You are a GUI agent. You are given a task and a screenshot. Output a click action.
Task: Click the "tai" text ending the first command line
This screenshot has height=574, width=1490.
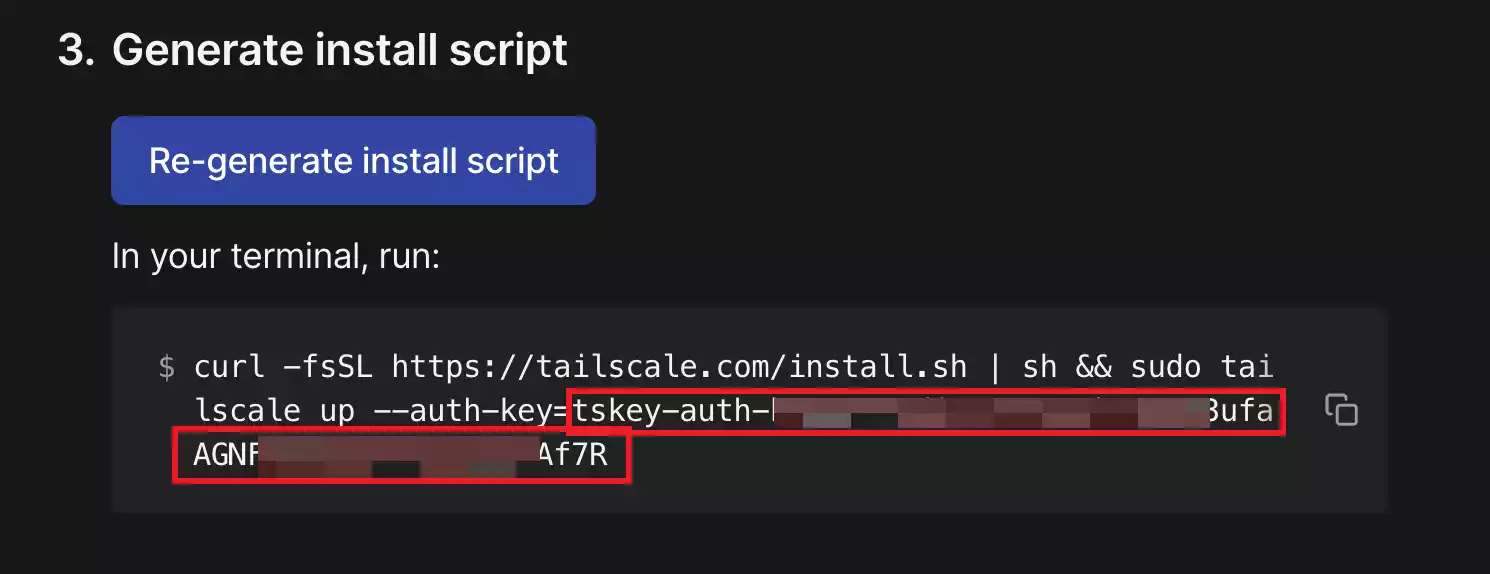click(1249, 366)
